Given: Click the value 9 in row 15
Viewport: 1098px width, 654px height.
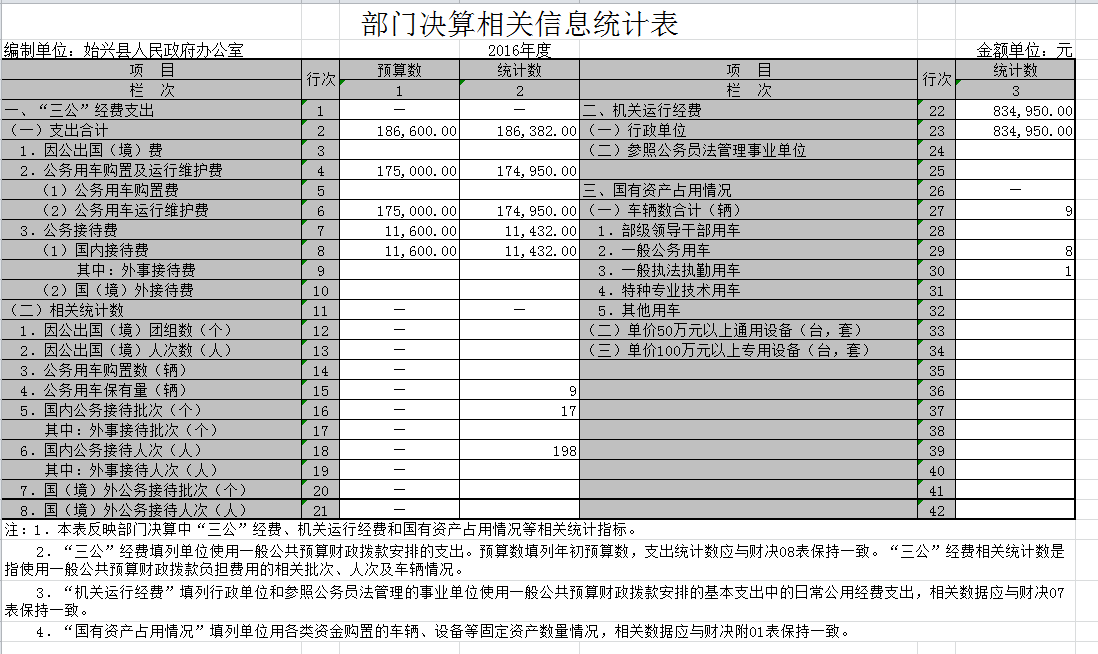Looking at the screenshot, I should 520,391.
